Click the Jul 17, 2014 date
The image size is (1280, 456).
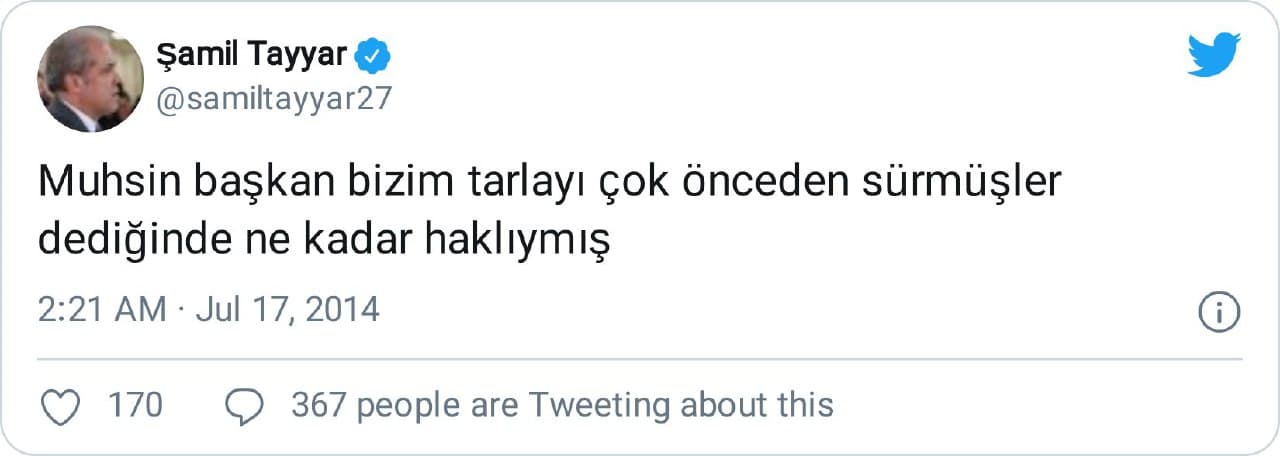click(287, 309)
